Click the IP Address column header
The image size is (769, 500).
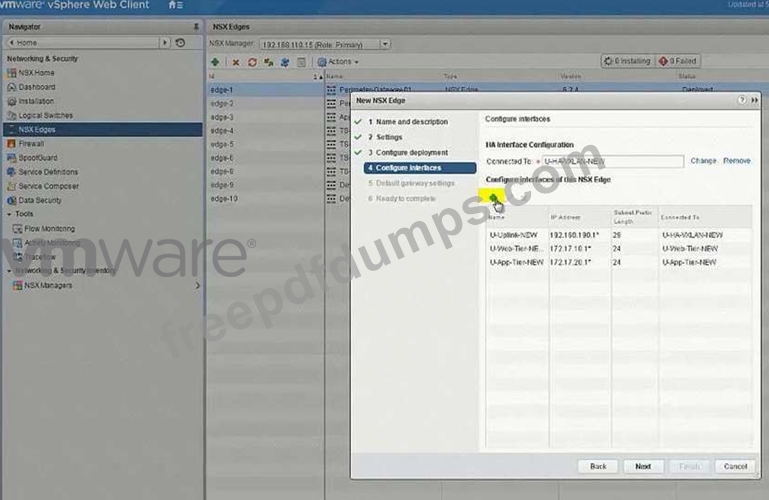click(580, 217)
